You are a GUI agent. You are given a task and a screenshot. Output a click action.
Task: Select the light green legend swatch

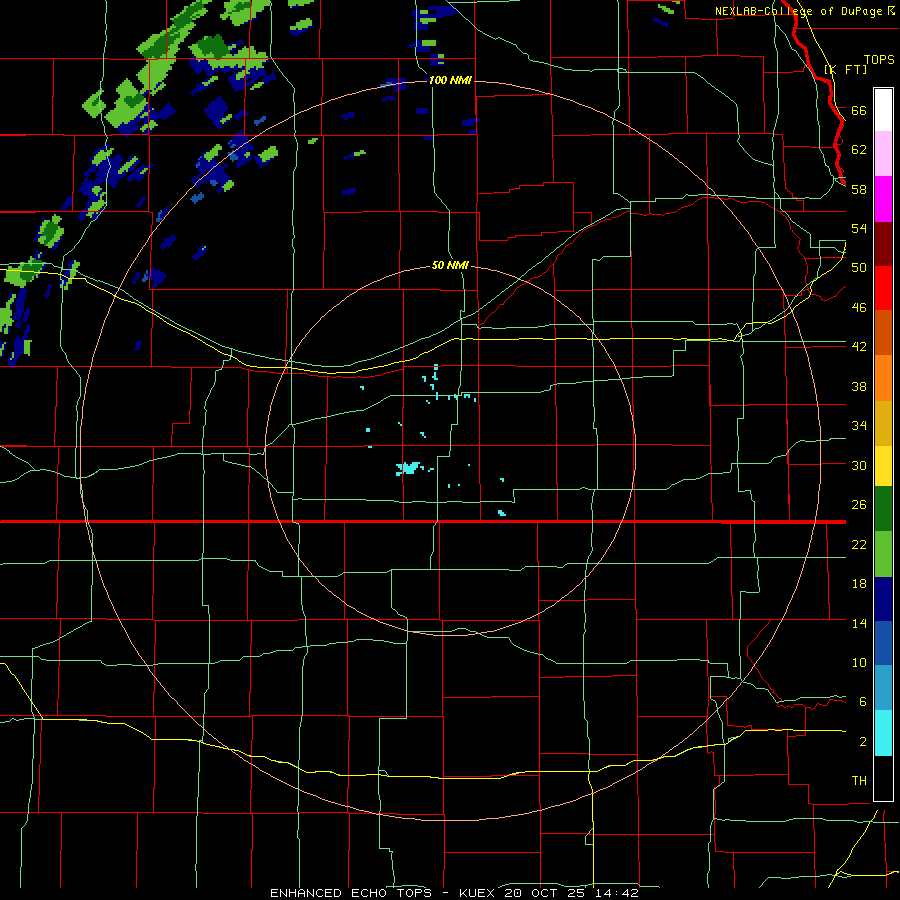pyautogui.click(x=883, y=554)
